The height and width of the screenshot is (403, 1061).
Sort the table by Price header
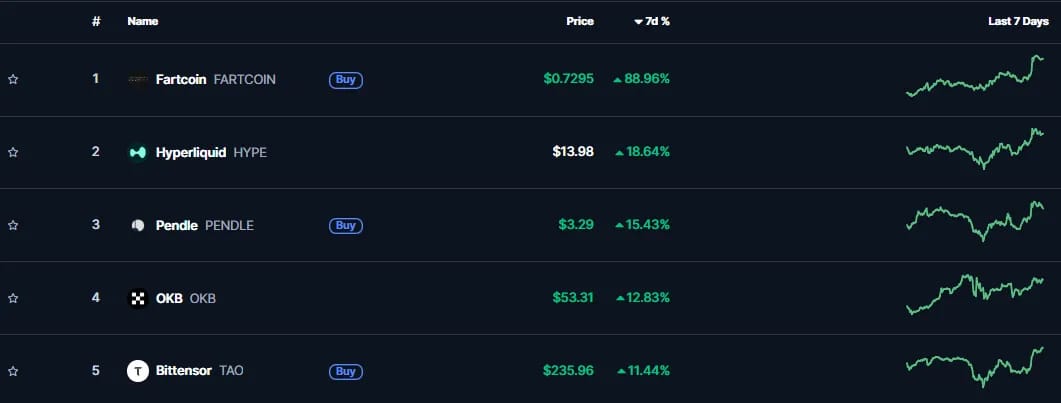tap(580, 22)
